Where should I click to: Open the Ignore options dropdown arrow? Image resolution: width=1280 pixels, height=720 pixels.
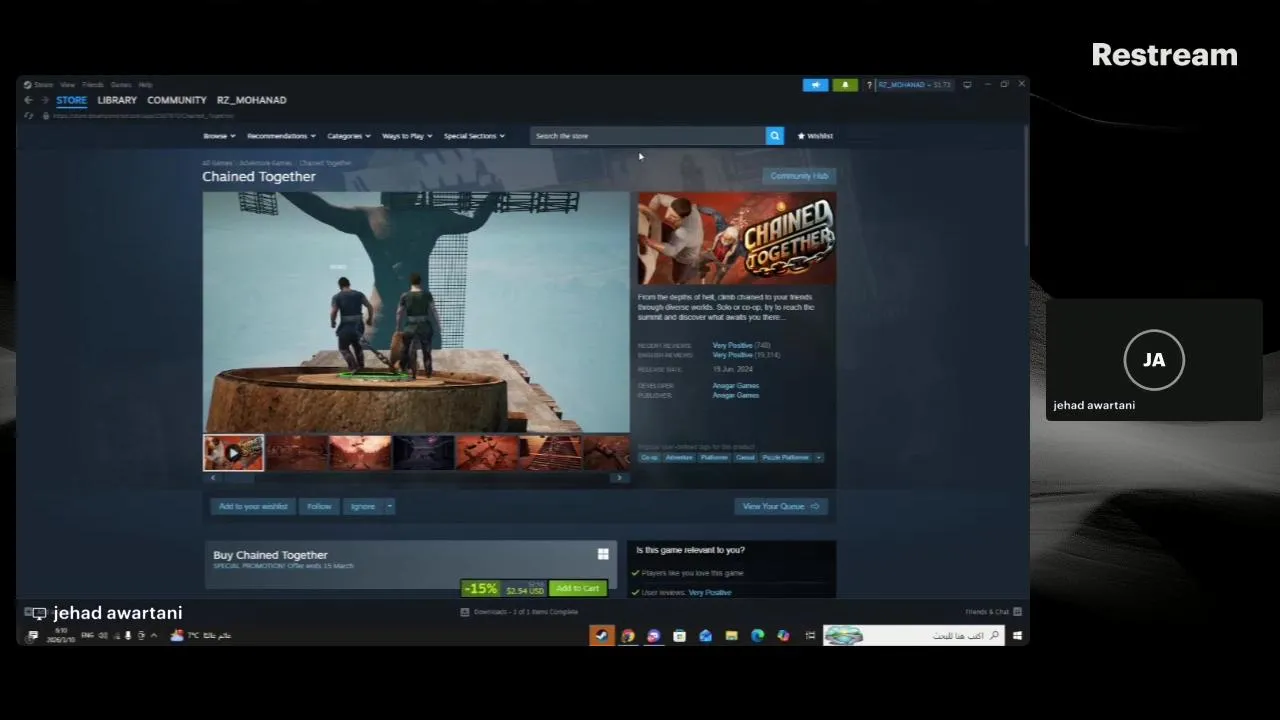coord(390,507)
